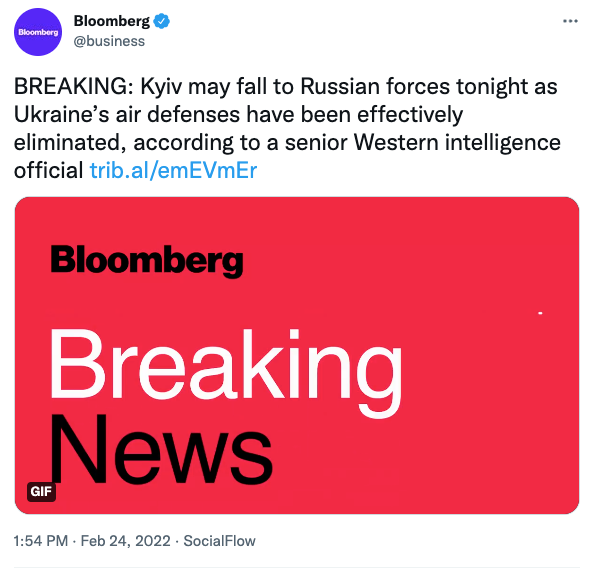Screen dimensions: 591x578
Task: Open the three-dot more options menu
Action: click(x=570, y=21)
